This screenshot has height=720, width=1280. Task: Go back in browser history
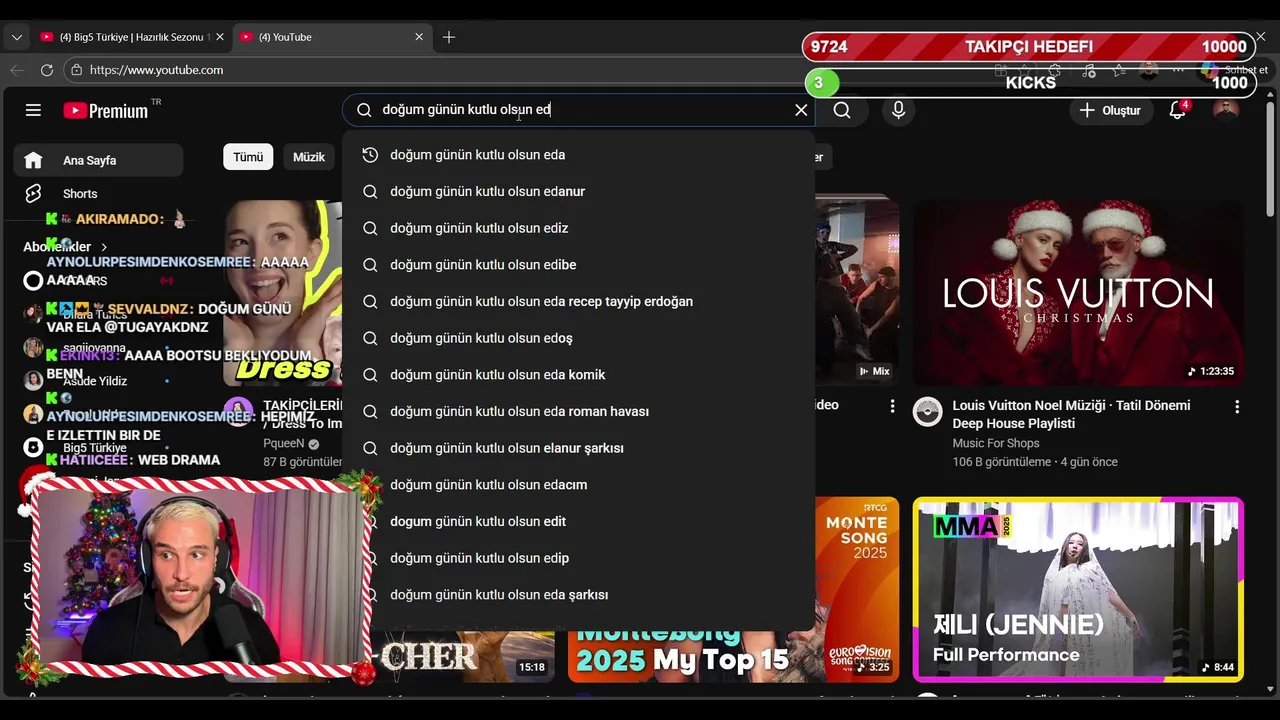pos(17,70)
